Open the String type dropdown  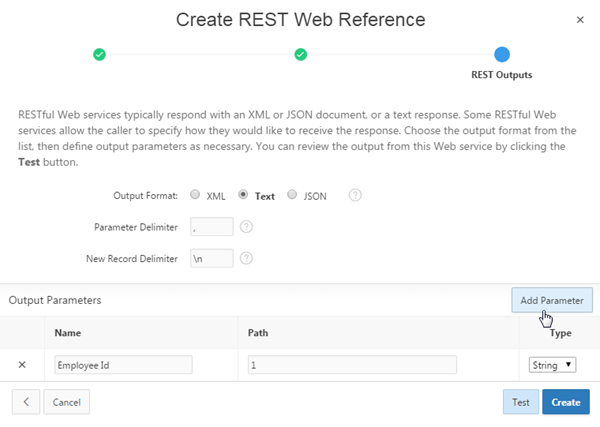[552, 365]
